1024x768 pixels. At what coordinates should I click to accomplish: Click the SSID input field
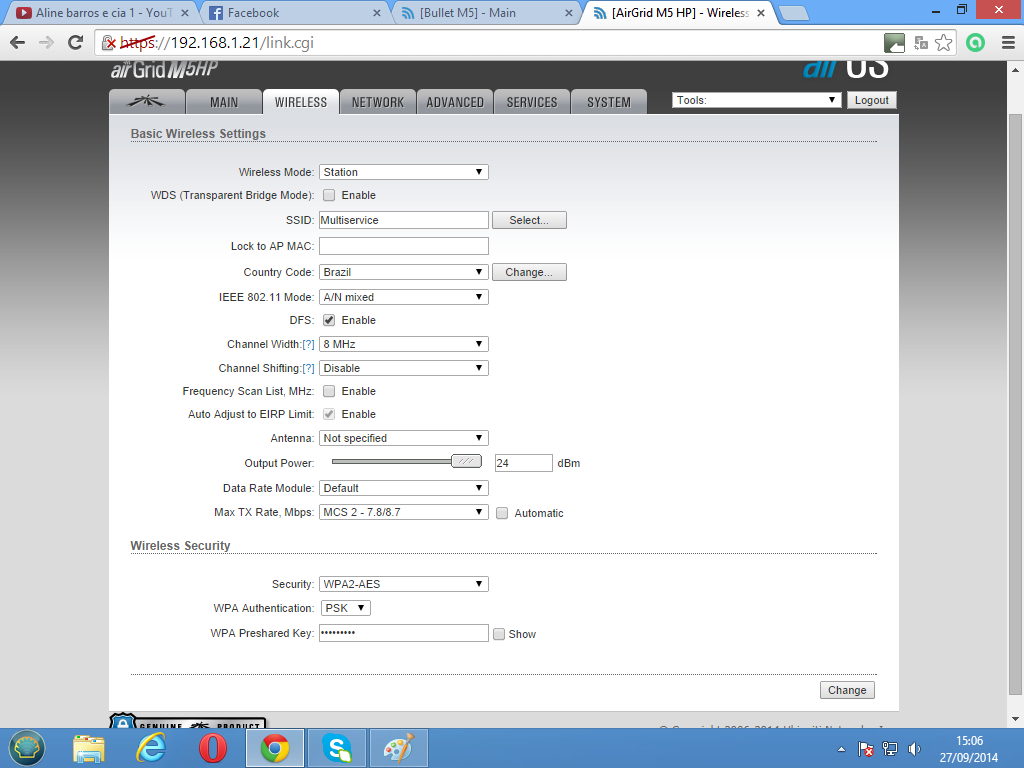click(x=404, y=220)
